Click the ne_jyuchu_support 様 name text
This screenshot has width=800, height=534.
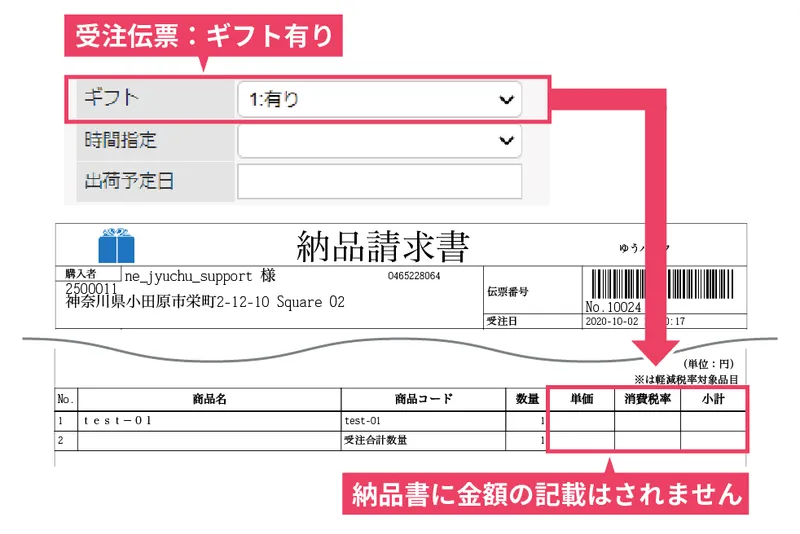(x=200, y=276)
